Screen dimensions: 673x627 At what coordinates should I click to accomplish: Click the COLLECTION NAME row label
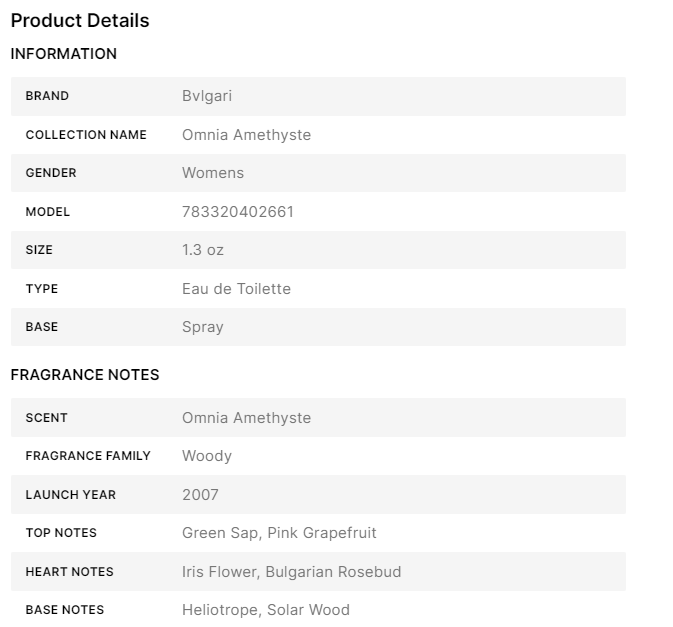coord(86,135)
